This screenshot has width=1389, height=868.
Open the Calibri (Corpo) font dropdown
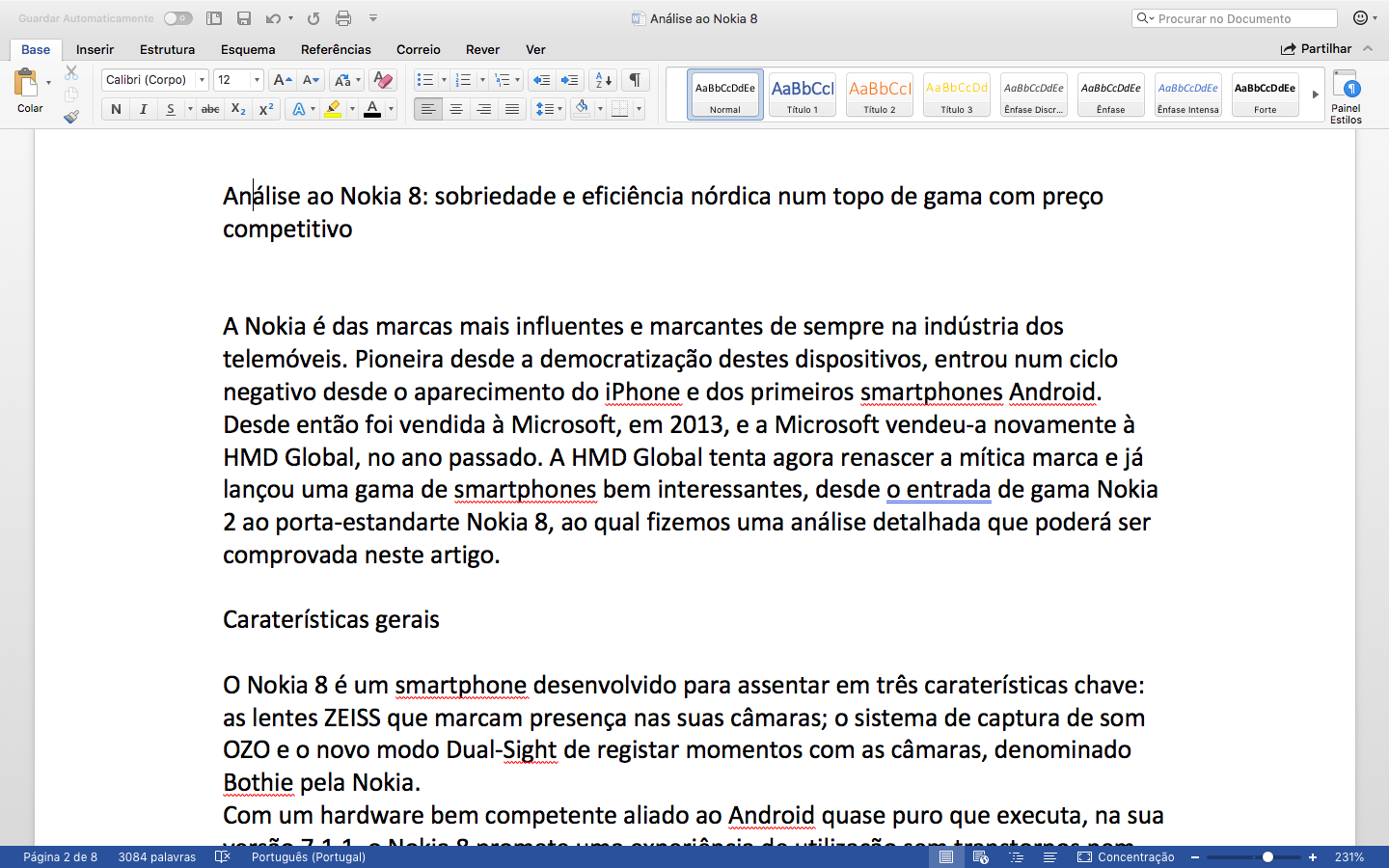pos(202,80)
